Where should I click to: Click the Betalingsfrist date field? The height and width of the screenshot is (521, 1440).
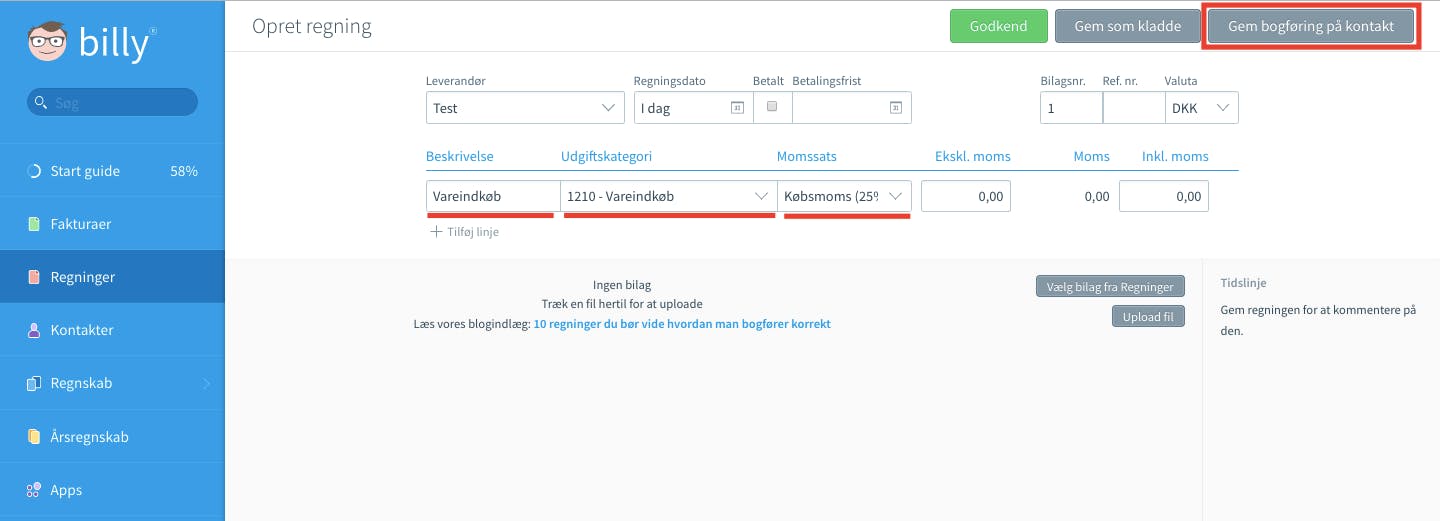tap(851, 108)
